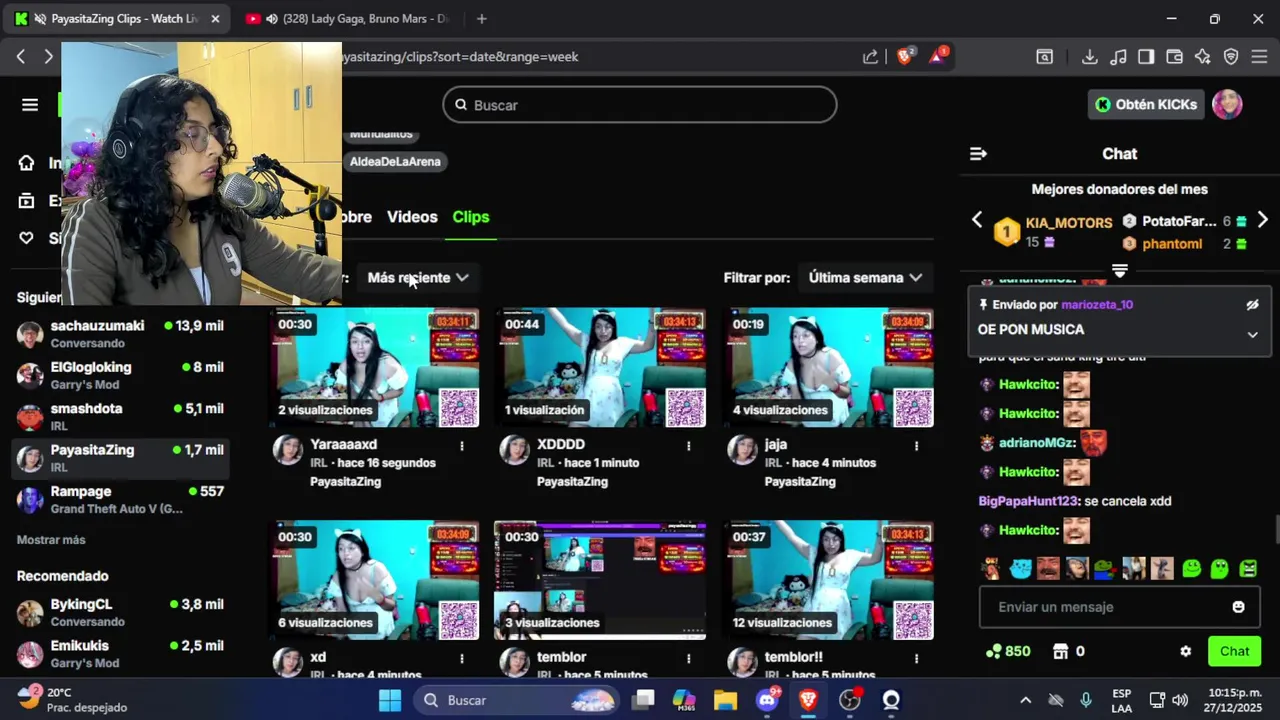
Task: Click in the Buscar search field
Action: click(640, 105)
